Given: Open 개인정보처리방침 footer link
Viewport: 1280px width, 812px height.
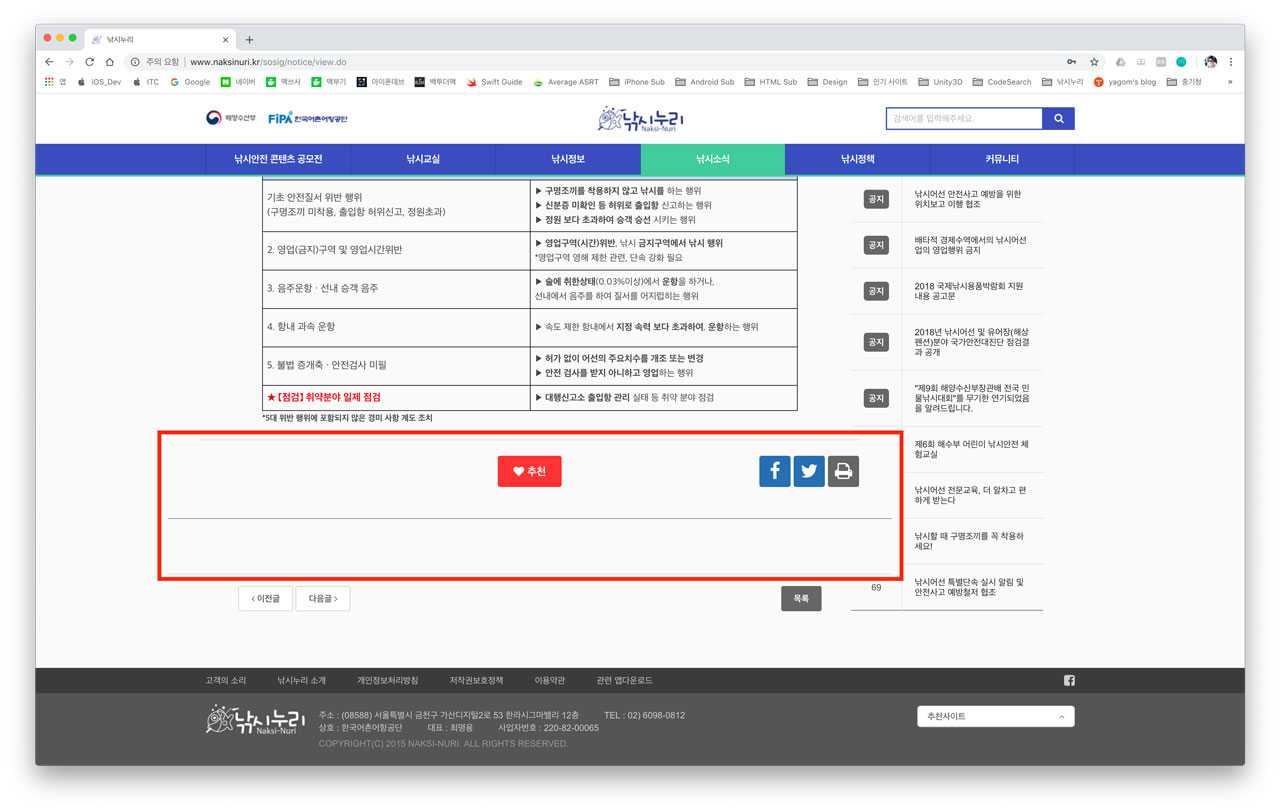Looking at the screenshot, I should pyautogui.click(x=387, y=680).
